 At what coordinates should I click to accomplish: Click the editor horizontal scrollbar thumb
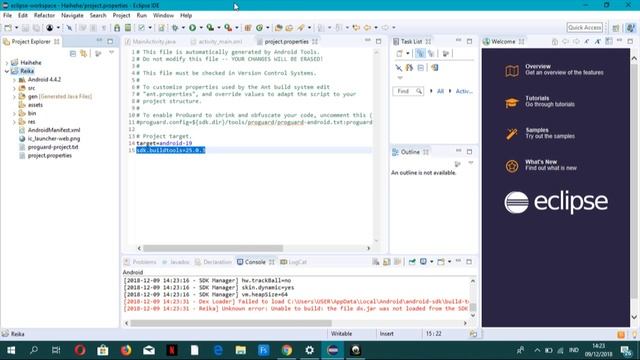pyautogui.click(x=213, y=248)
